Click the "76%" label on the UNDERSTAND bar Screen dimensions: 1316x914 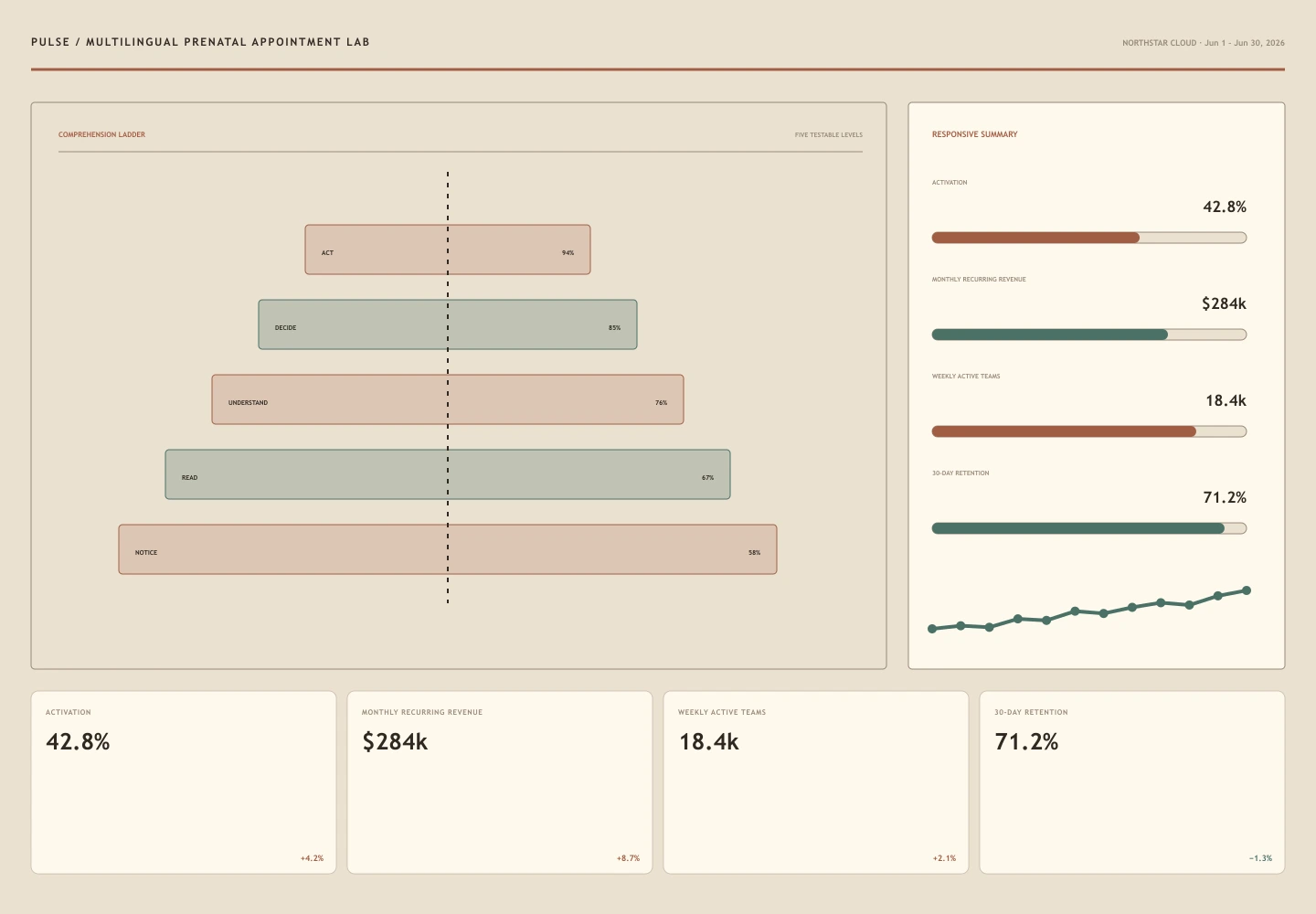(662, 403)
